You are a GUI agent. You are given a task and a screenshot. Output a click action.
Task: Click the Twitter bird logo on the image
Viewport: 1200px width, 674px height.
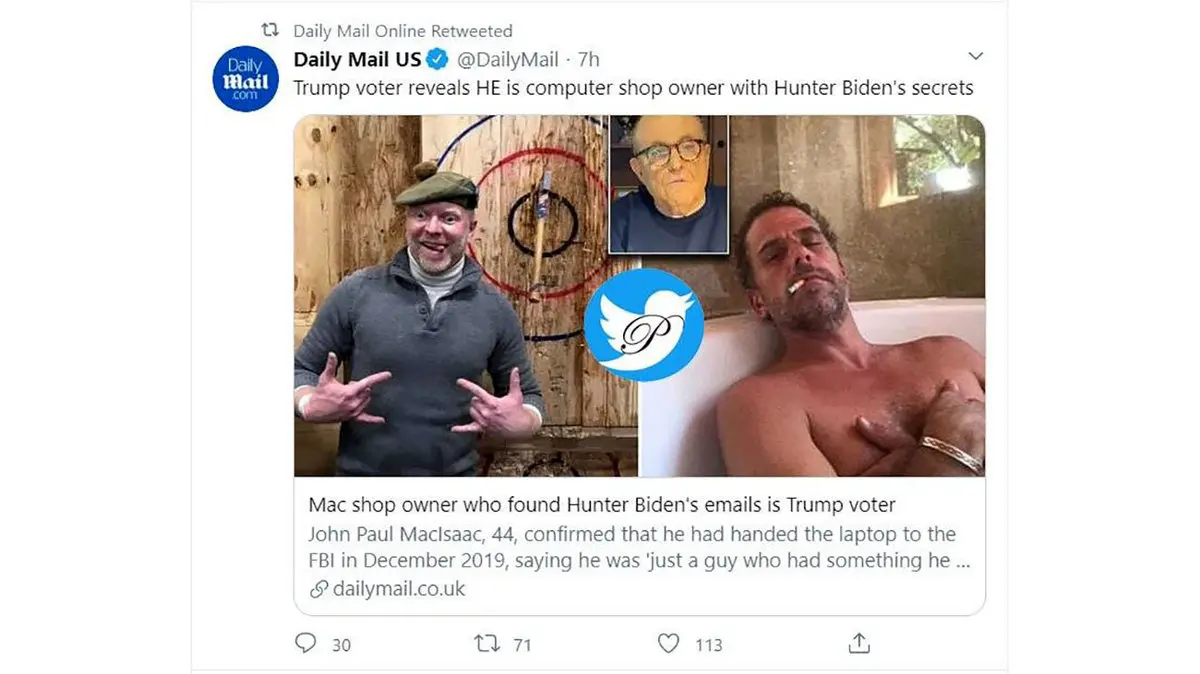(x=644, y=324)
